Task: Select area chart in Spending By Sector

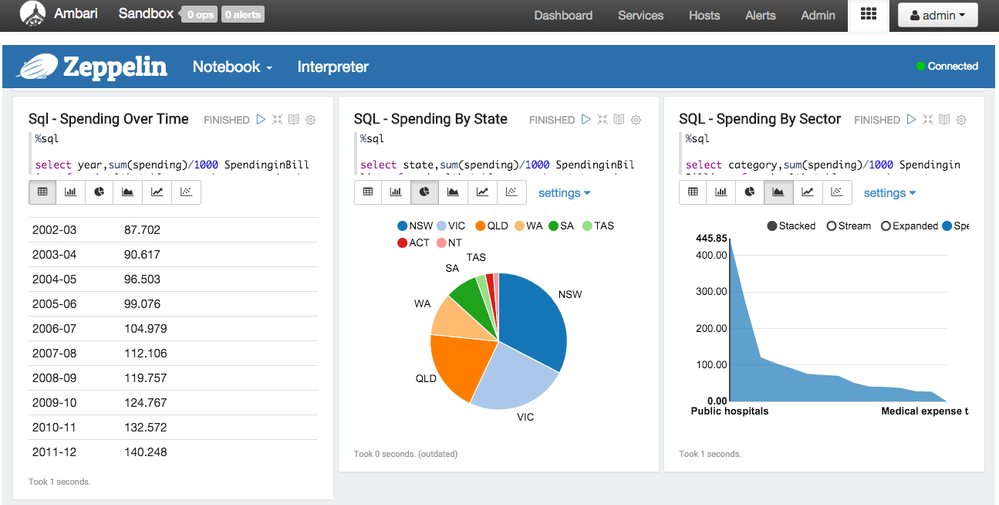Action: [779, 192]
